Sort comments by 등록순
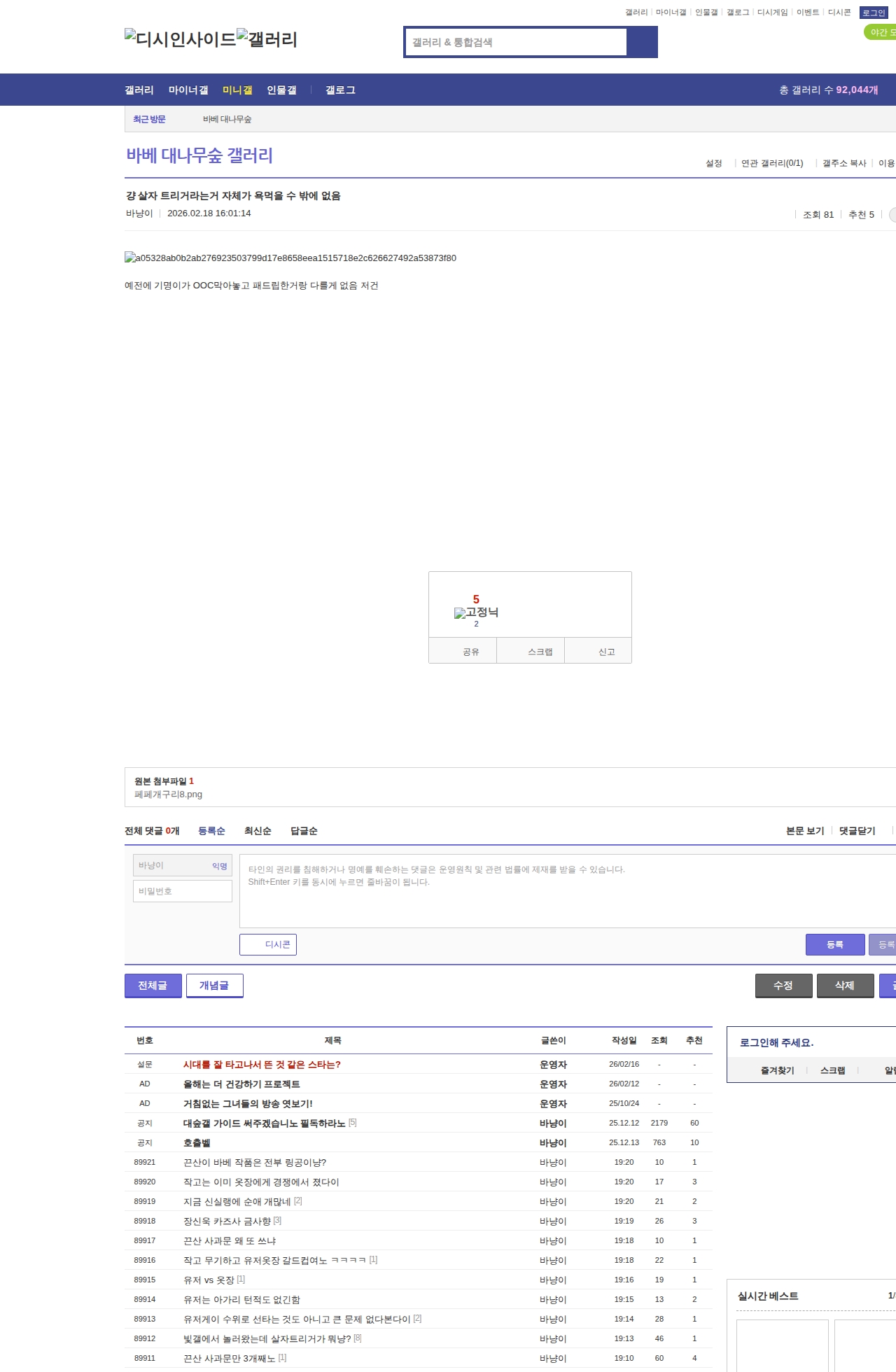The width and height of the screenshot is (896, 1372). (x=211, y=831)
